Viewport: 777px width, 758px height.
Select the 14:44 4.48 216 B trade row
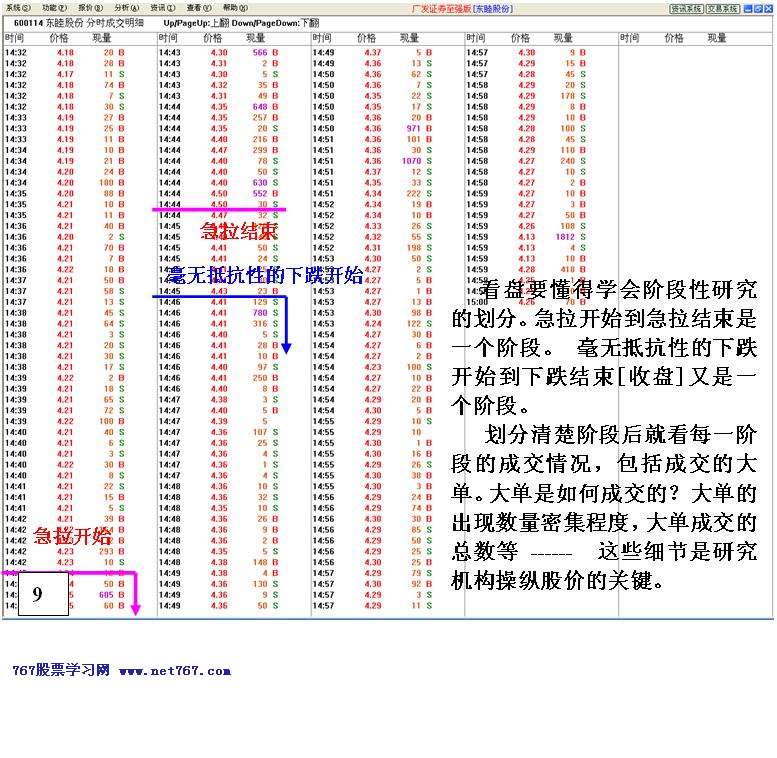(219, 139)
